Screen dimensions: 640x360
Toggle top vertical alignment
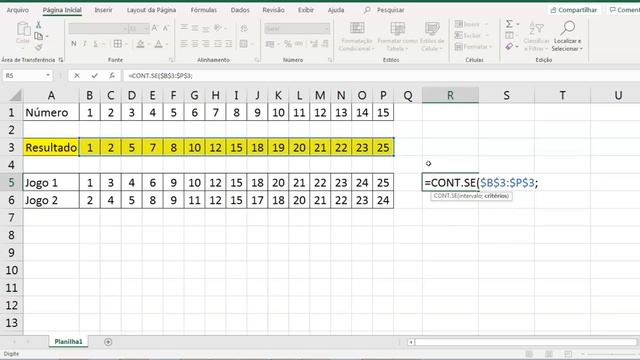pos(184,28)
